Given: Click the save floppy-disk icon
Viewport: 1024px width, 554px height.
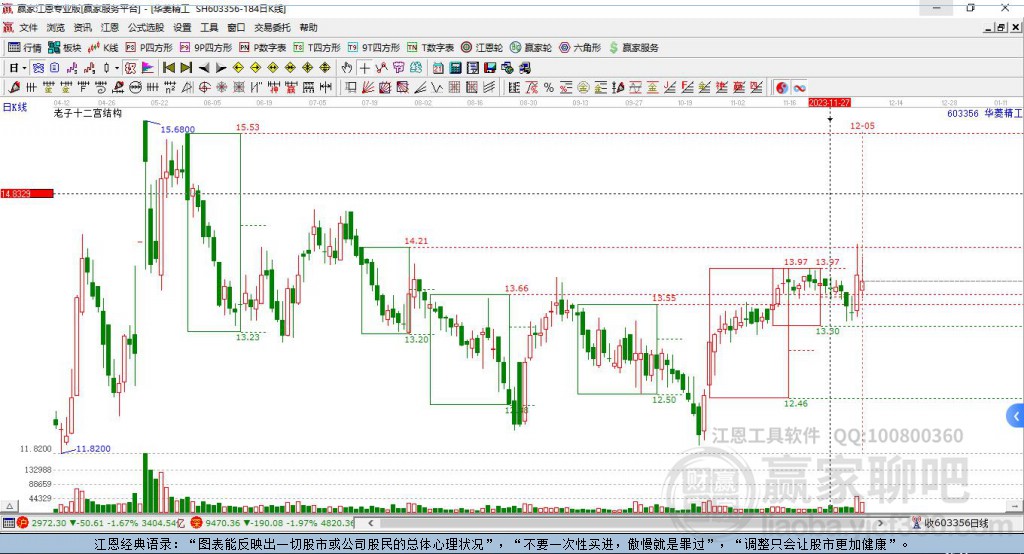Looking at the screenshot, I should point(490,68).
